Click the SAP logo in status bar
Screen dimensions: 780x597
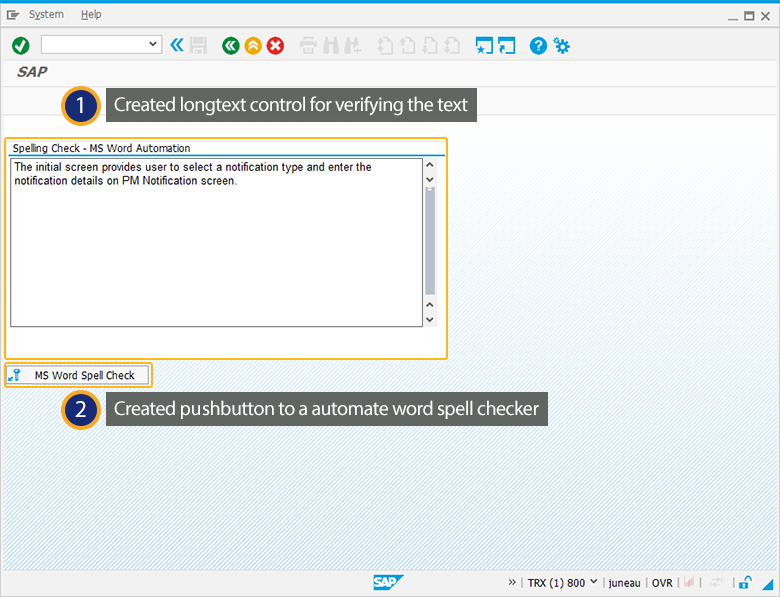[x=388, y=582]
